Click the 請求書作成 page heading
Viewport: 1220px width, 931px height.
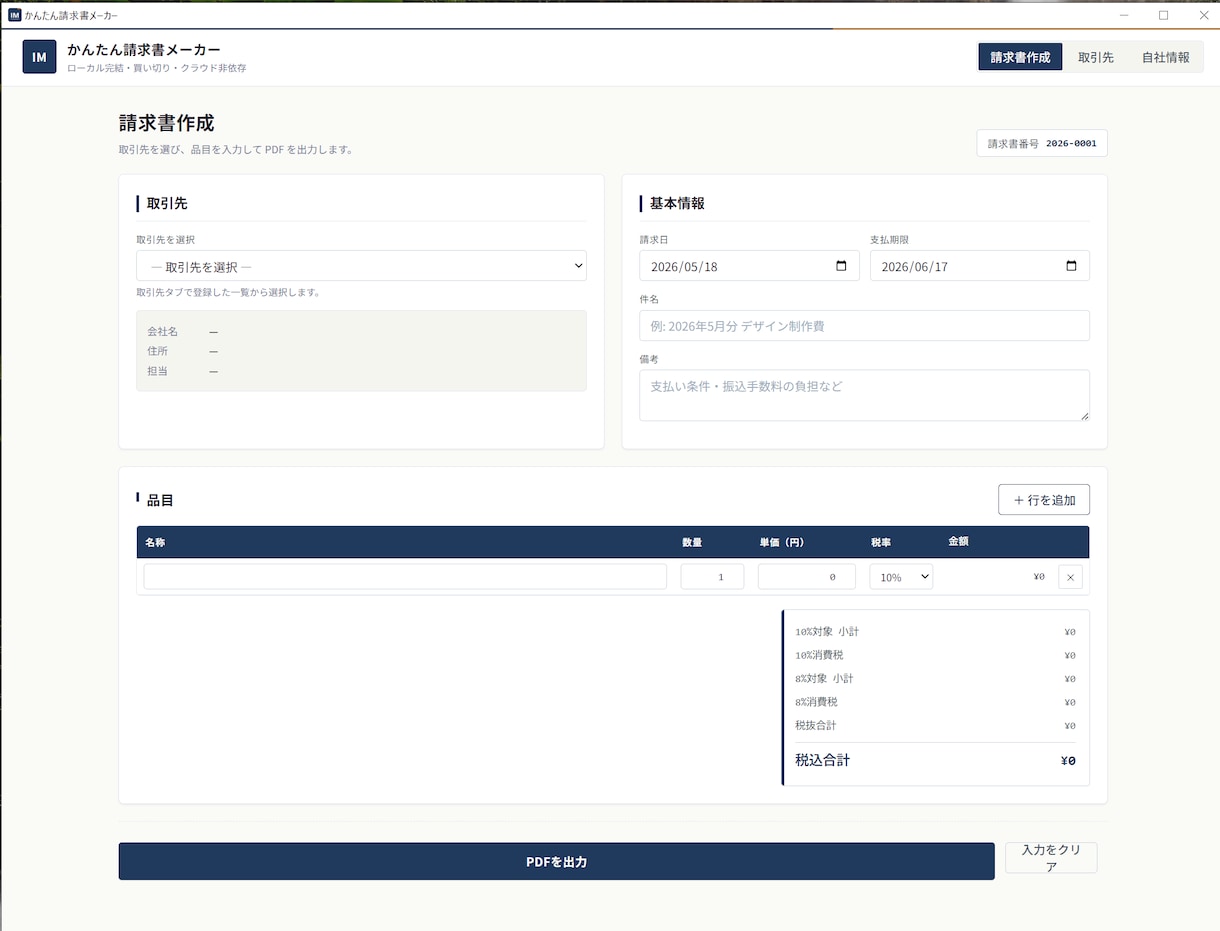click(x=166, y=123)
